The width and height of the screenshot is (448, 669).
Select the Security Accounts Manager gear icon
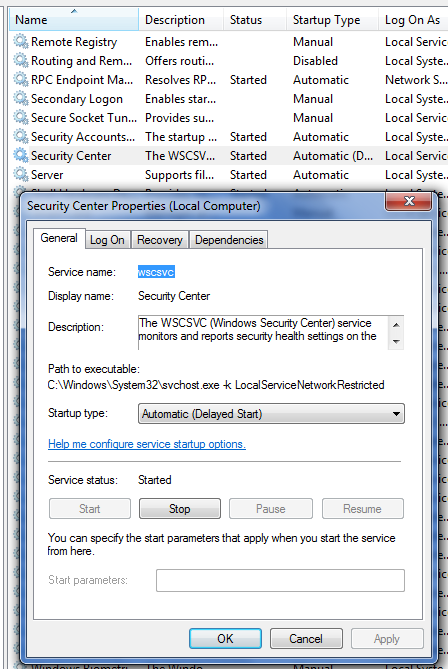click(x=20, y=137)
